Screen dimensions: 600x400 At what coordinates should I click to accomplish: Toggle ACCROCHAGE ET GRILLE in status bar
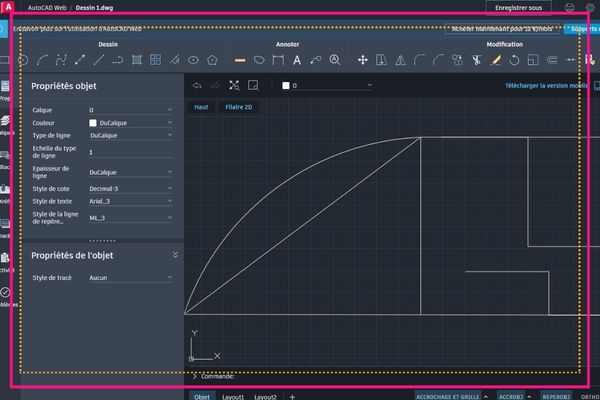coord(448,397)
